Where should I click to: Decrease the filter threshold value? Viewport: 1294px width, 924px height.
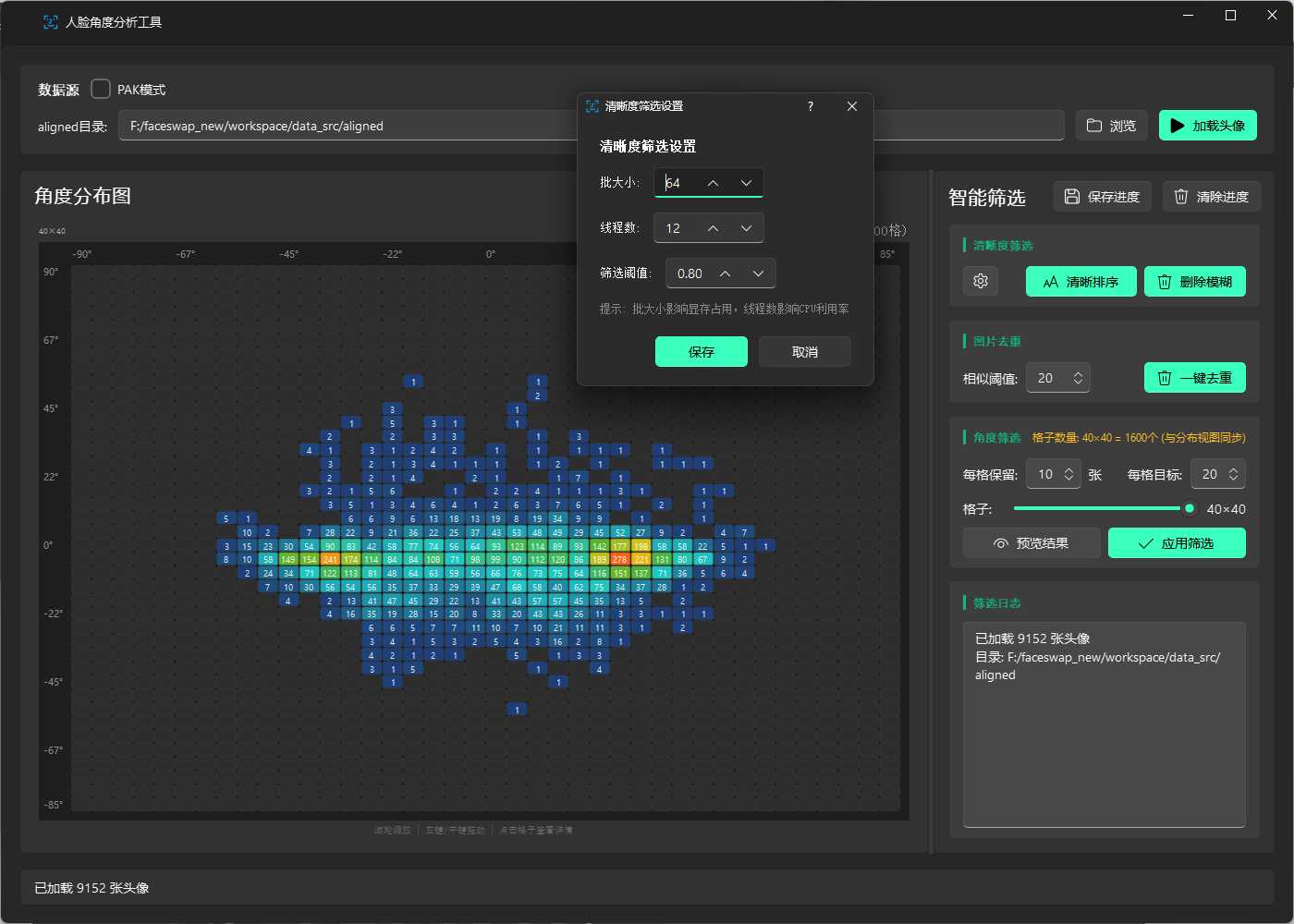758,274
